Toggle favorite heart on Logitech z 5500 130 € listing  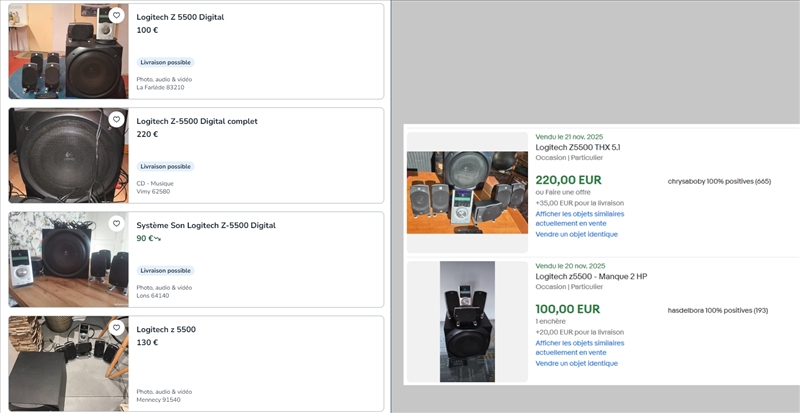pos(116,328)
